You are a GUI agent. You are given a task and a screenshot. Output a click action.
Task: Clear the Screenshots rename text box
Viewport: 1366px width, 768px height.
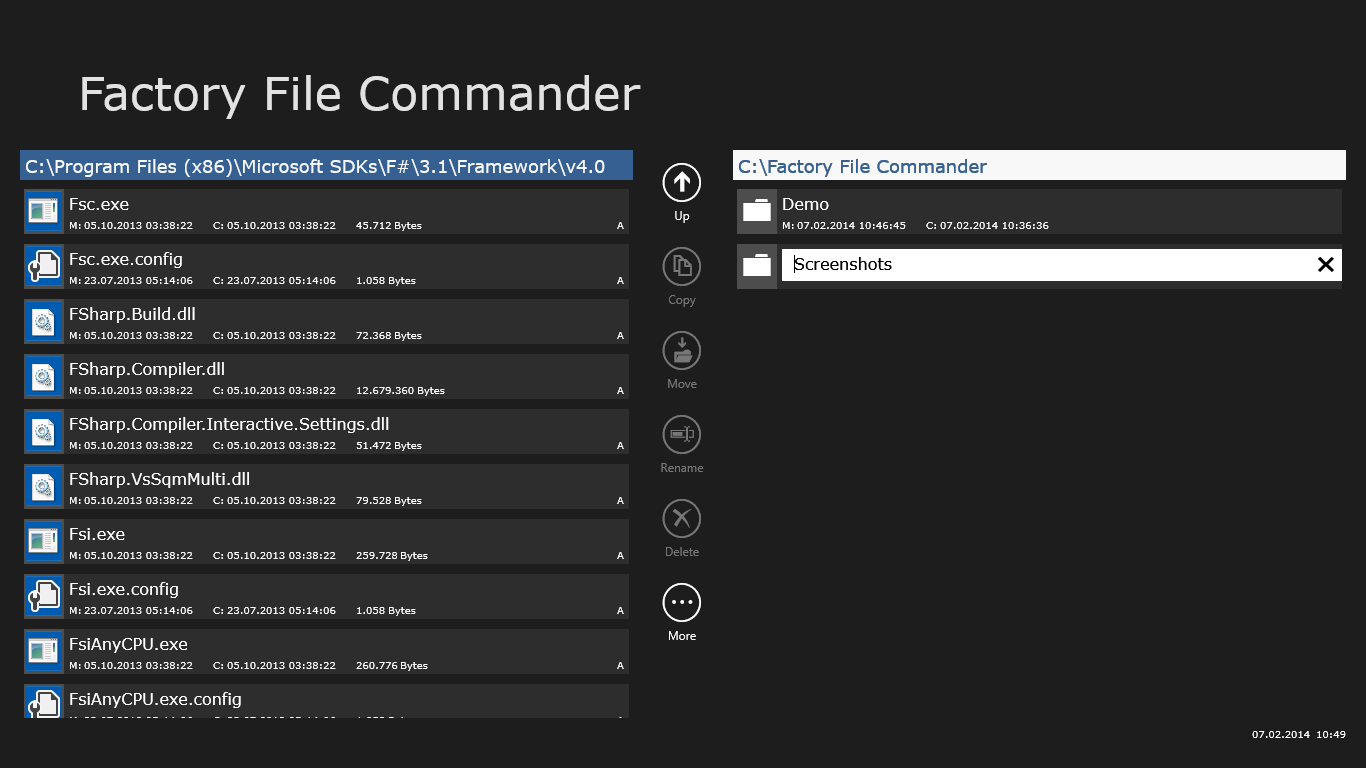[1325, 265]
